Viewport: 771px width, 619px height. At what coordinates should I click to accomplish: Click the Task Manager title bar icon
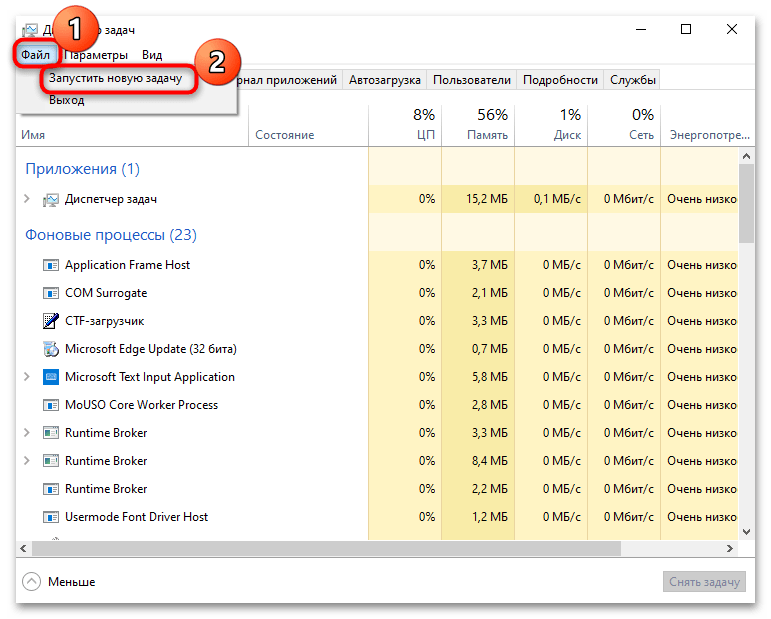[x=30, y=30]
